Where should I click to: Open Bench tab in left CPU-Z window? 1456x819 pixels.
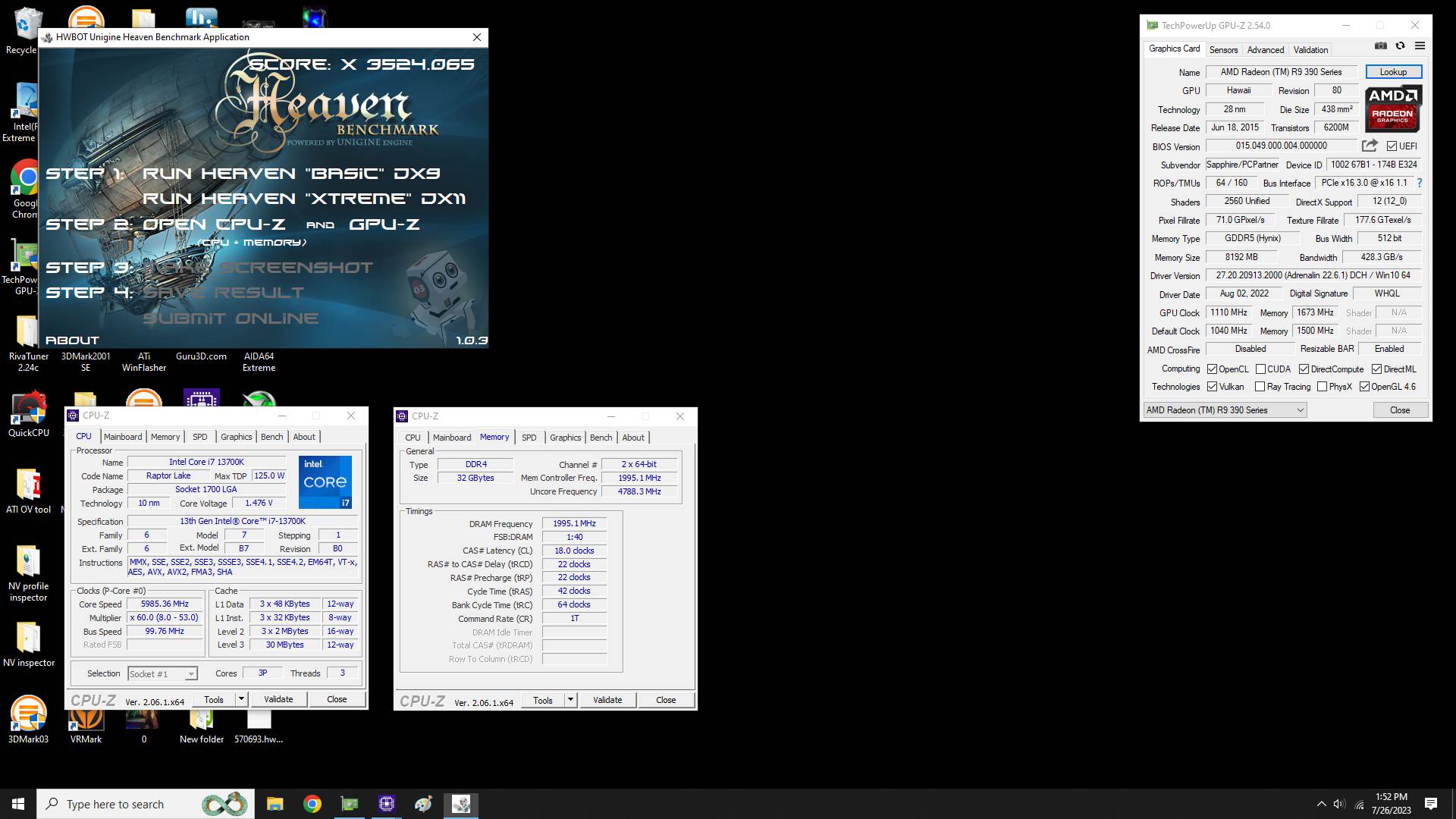click(271, 437)
